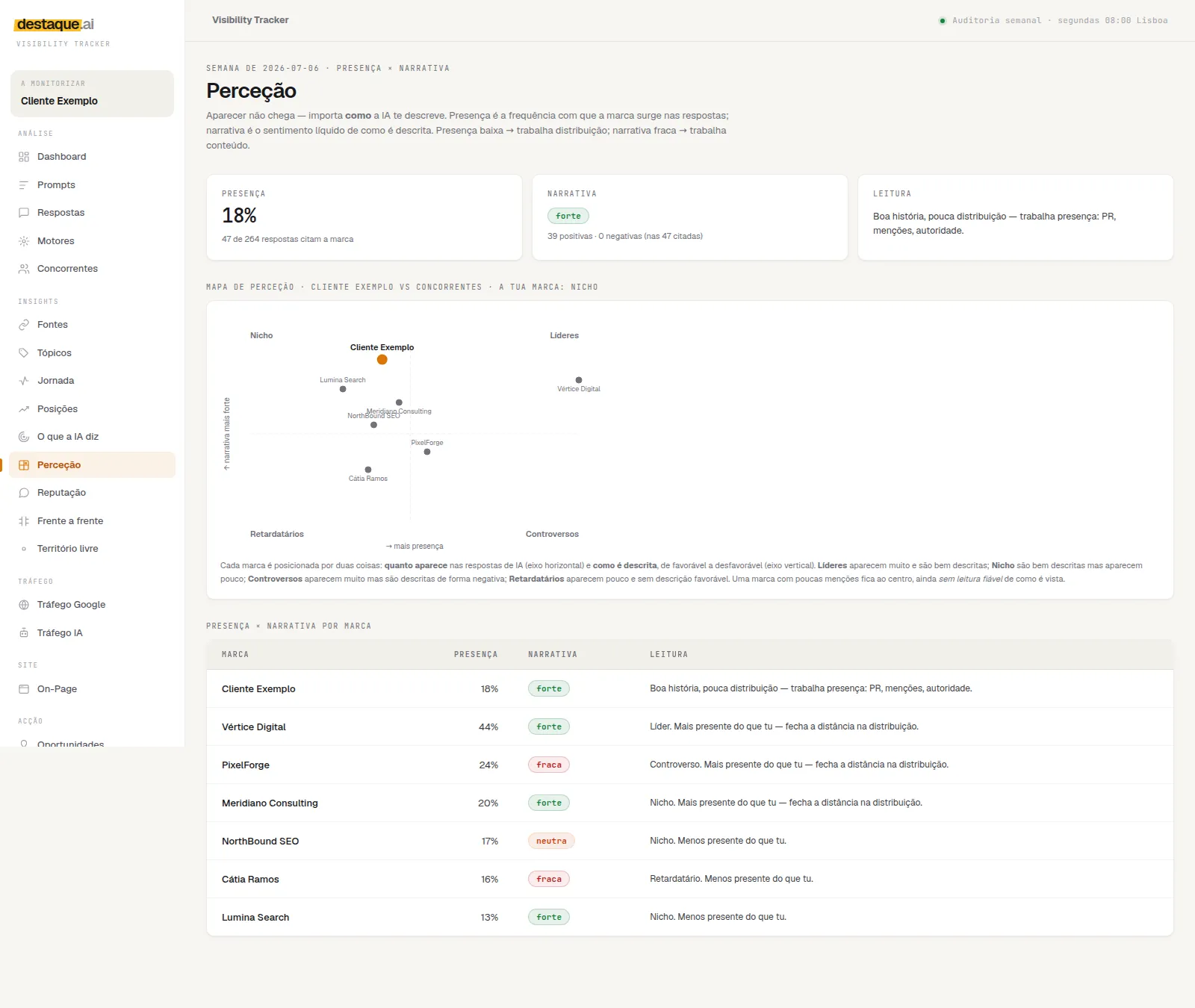Click Cliente Exemplo row in table
The image size is (1195, 1008).
point(690,688)
